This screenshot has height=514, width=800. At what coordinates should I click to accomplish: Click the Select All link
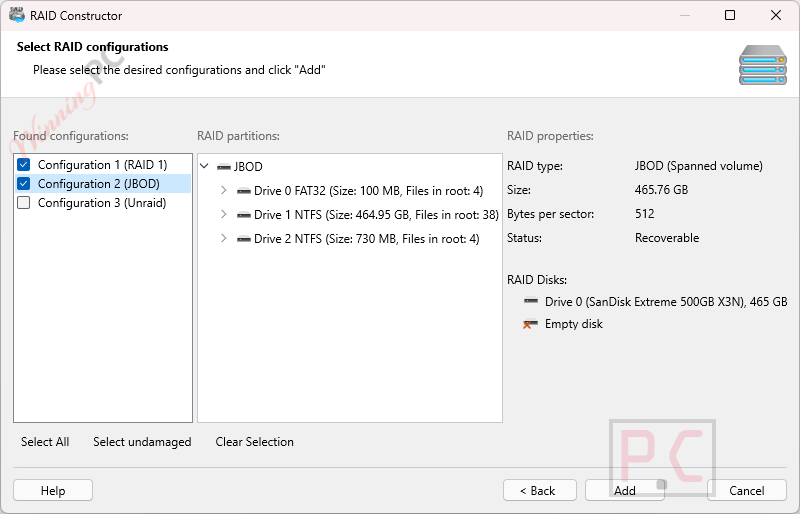click(x=45, y=442)
